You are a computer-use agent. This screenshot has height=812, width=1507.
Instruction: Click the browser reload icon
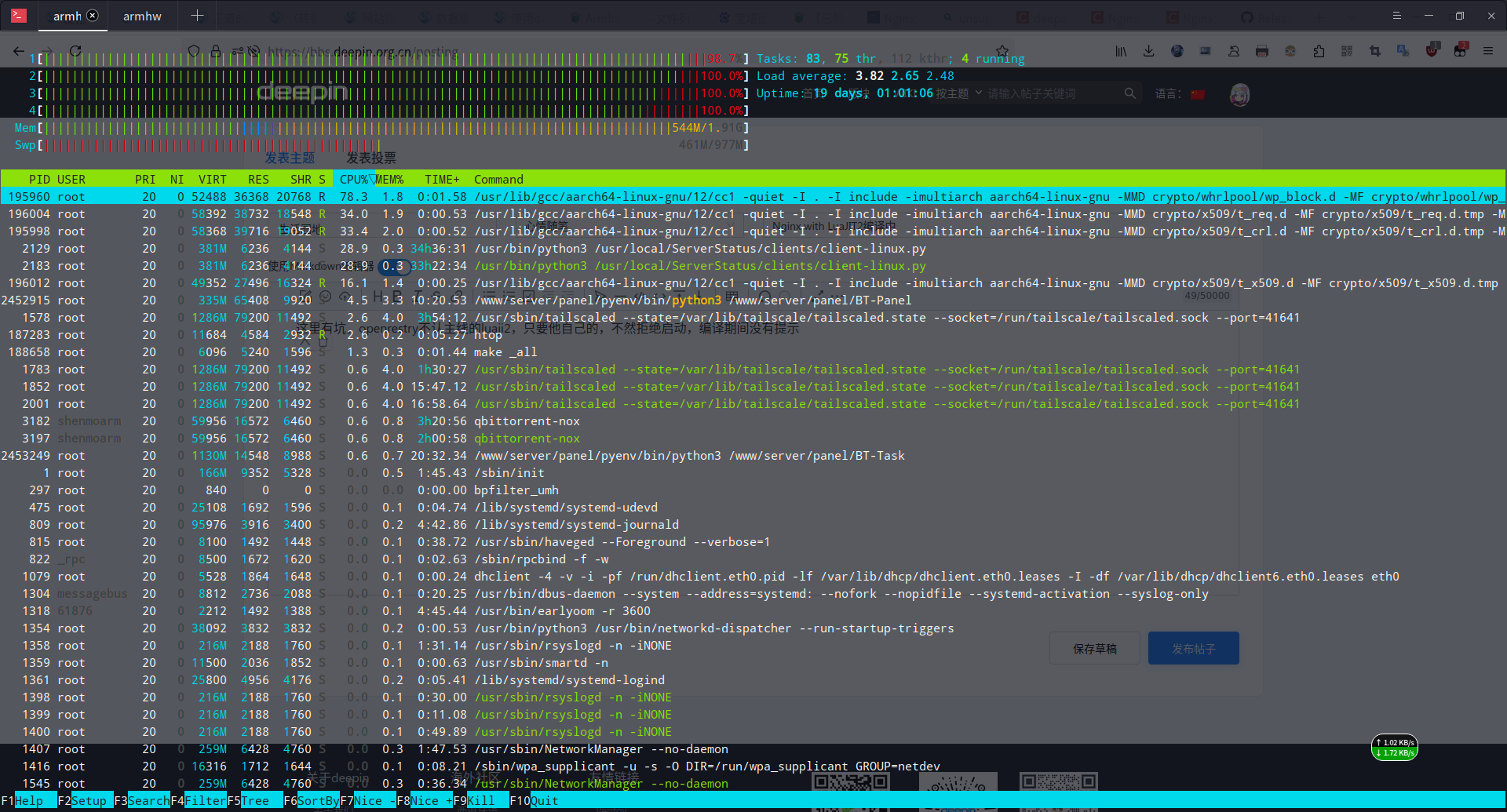[x=75, y=51]
